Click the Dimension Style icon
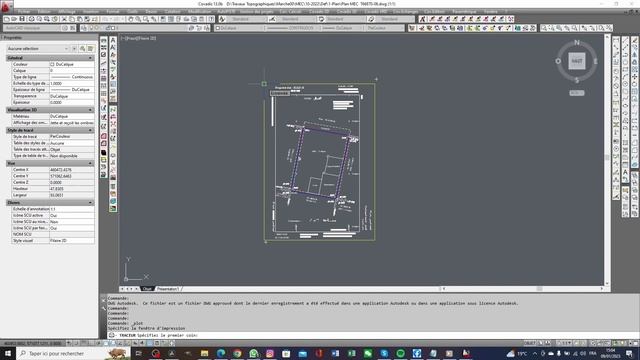Viewport: 640px width, 360px height. pyautogui.click(x=272, y=19)
